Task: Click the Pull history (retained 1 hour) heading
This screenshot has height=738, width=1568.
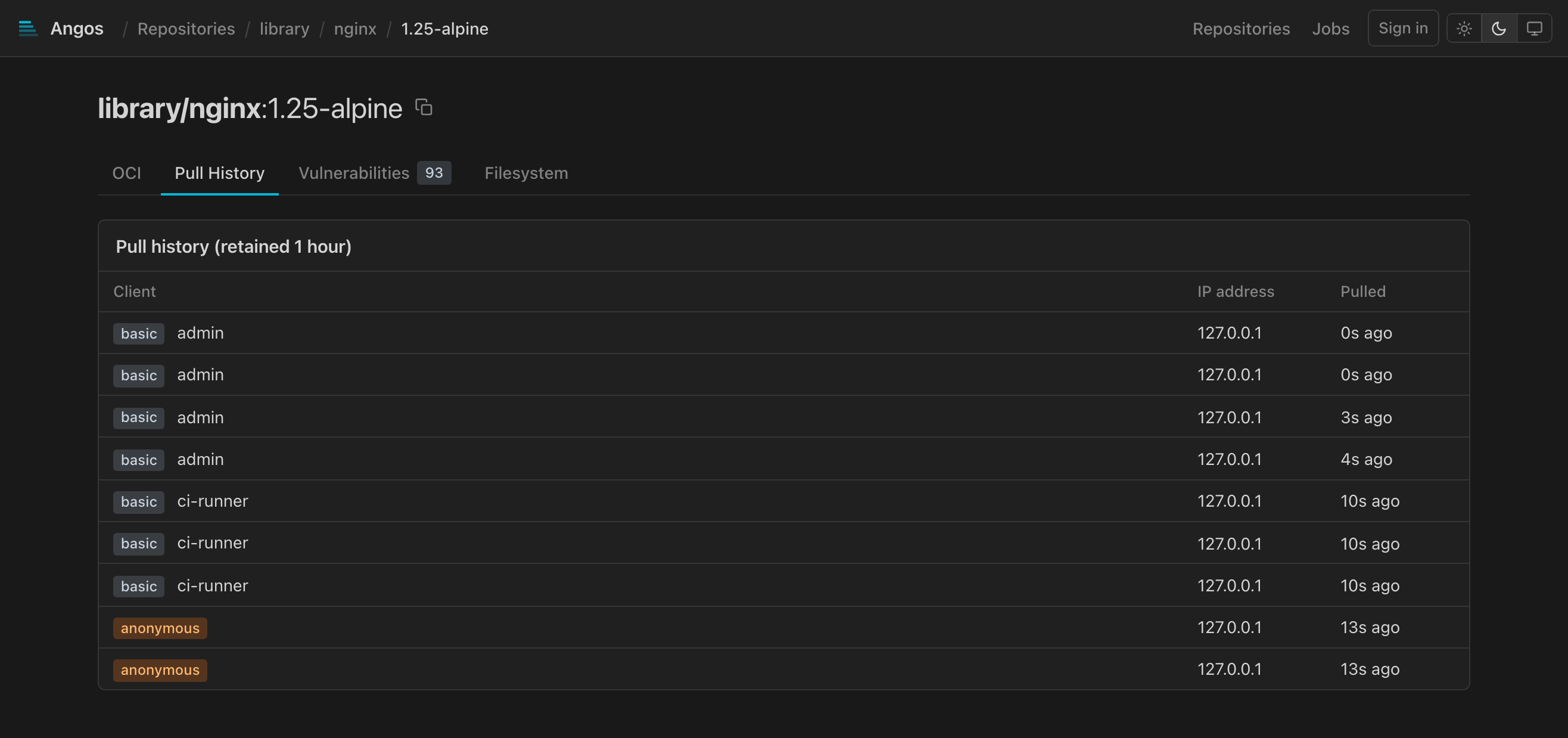Action: click(234, 247)
